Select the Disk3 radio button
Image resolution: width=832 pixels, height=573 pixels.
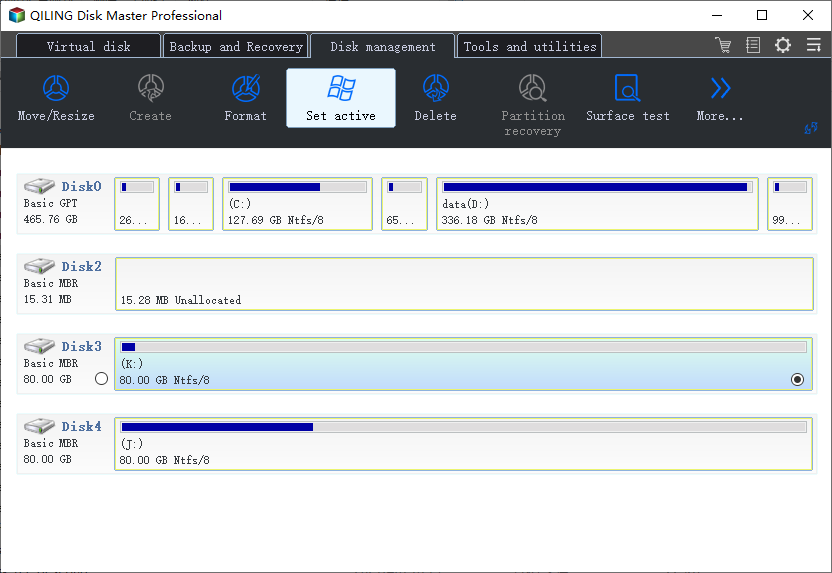click(101, 378)
